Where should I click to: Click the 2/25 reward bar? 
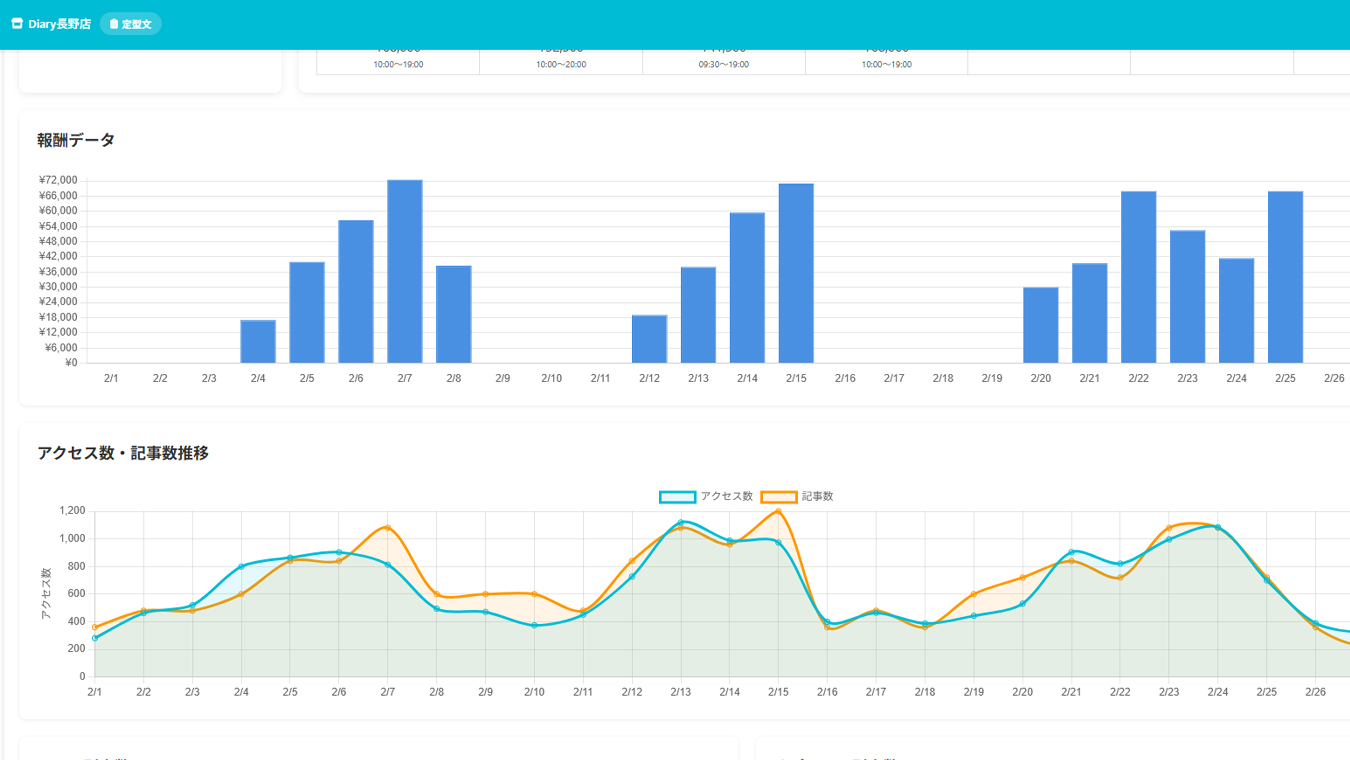pos(1285,277)
